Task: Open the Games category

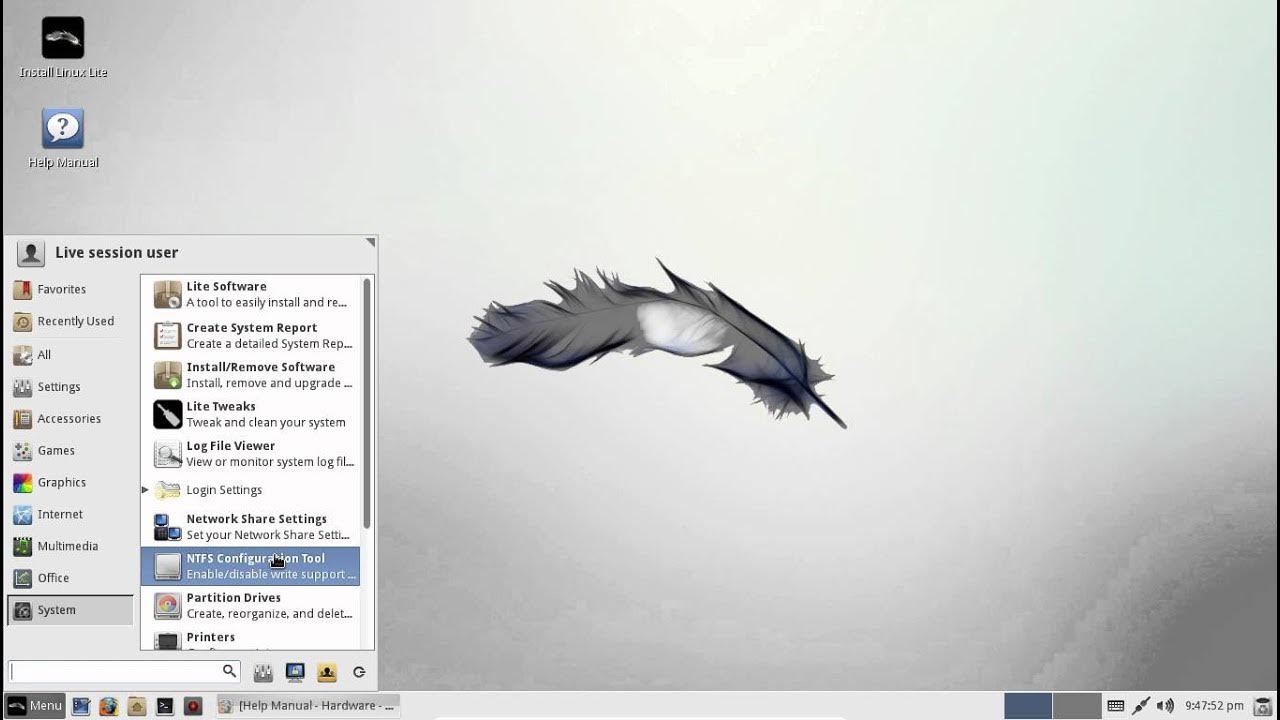Action: (70, 450)
